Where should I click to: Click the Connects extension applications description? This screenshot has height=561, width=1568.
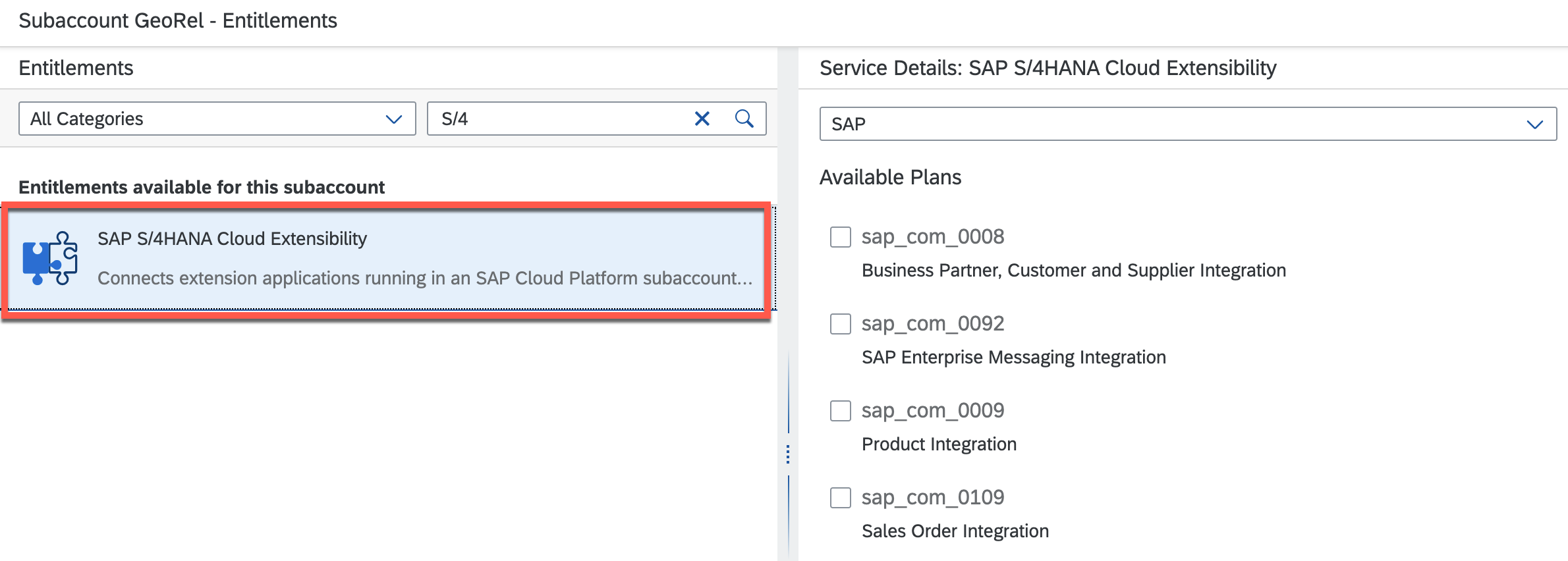coord(425,279)
